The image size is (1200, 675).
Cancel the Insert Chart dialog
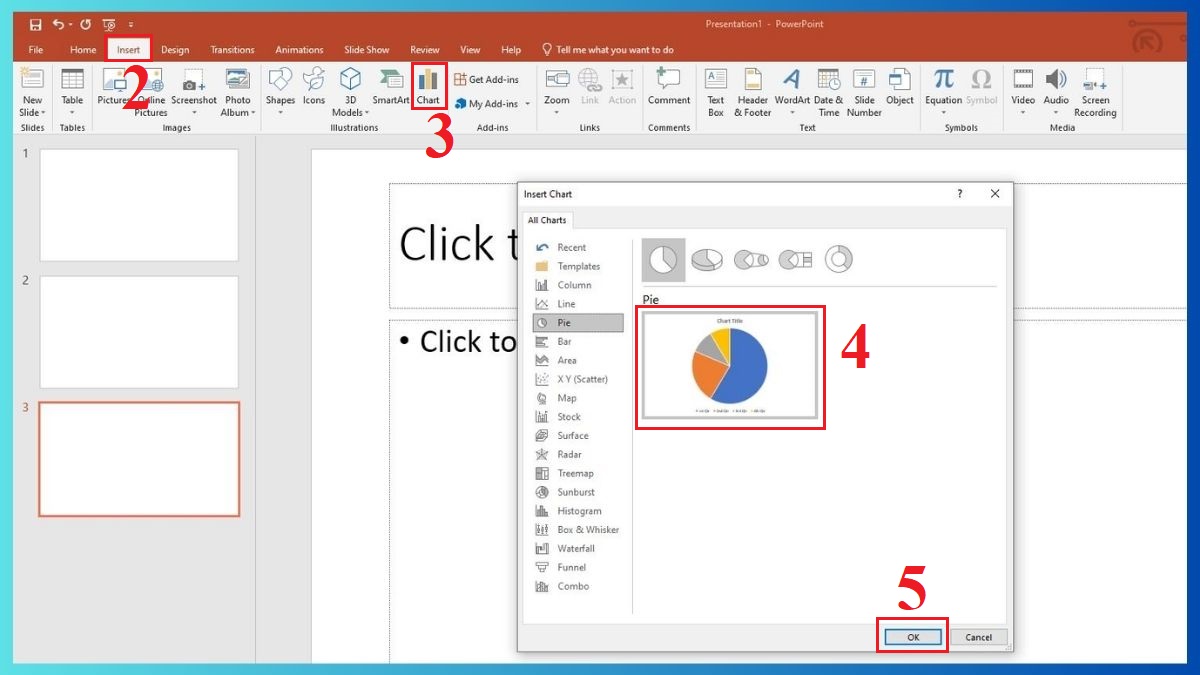click(x=977, y=636)
